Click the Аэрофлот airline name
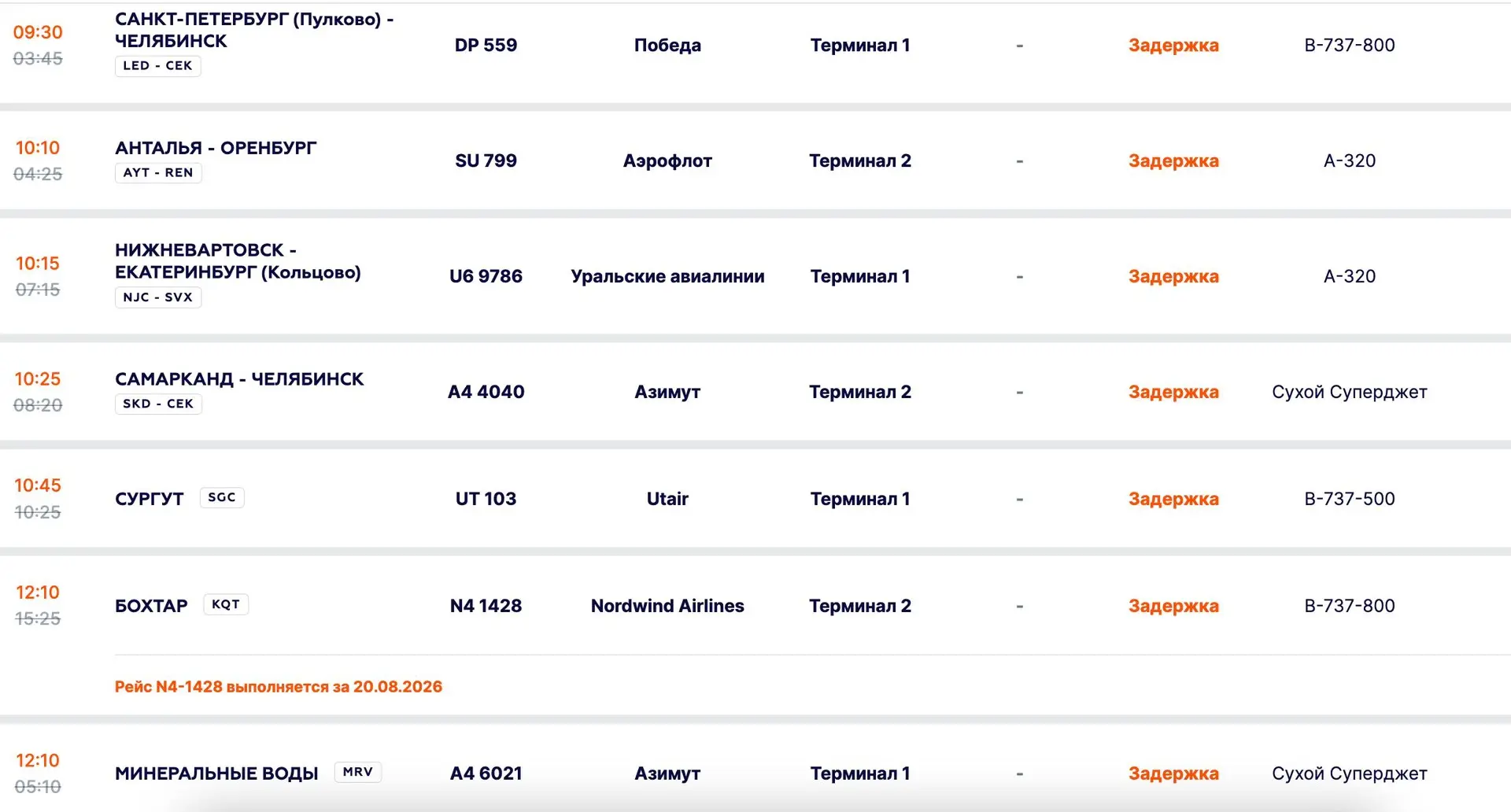Image resolution: width=1511 pixels, height=812 pixels. pos(667,161)
